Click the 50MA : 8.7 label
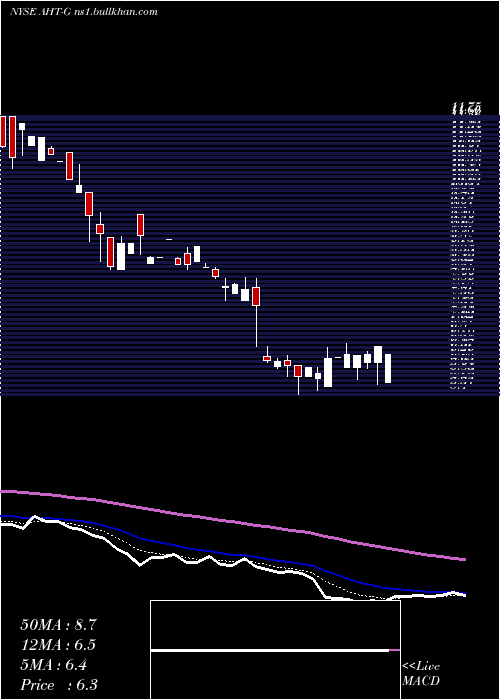 click(58, 625)
